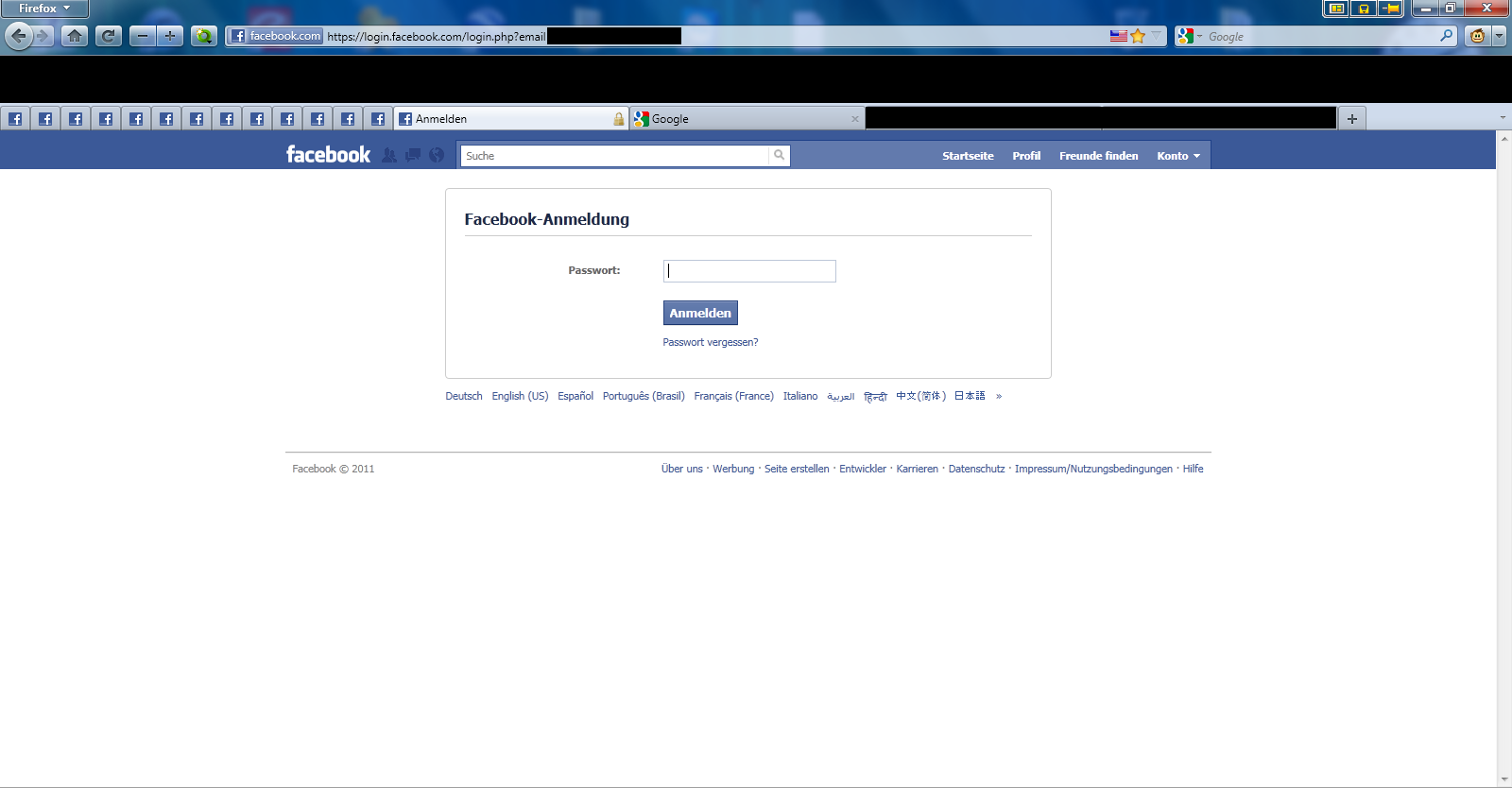Click the page scrollbar down arrow
Image resolution: width=1512 pixels, height=788 pixels.
pos(1503,779)
